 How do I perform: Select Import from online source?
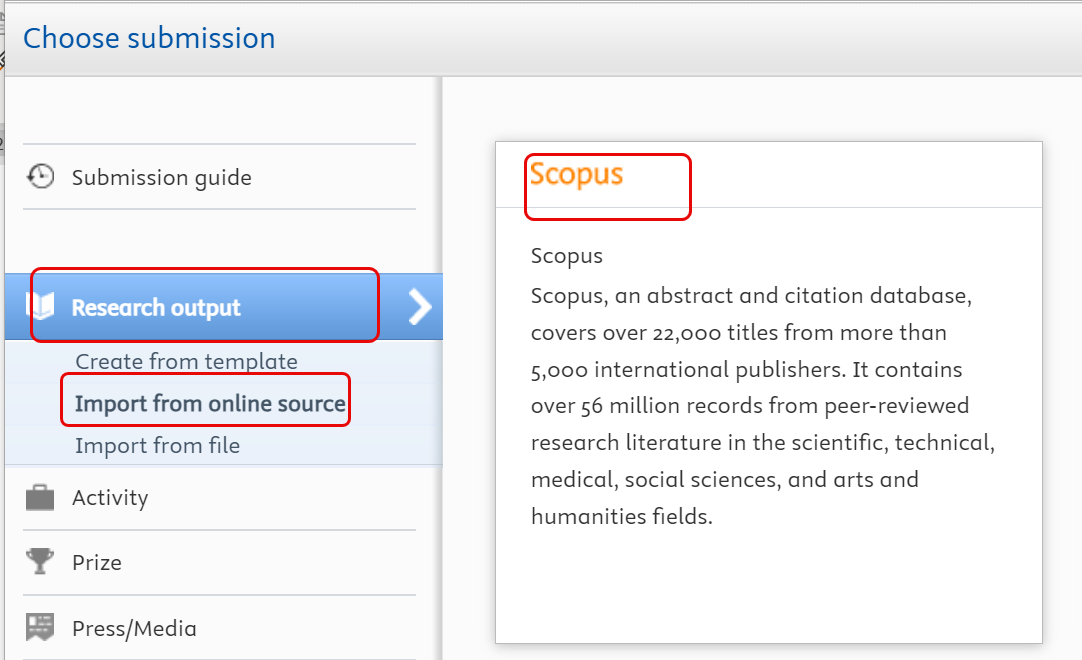(205, 399)
